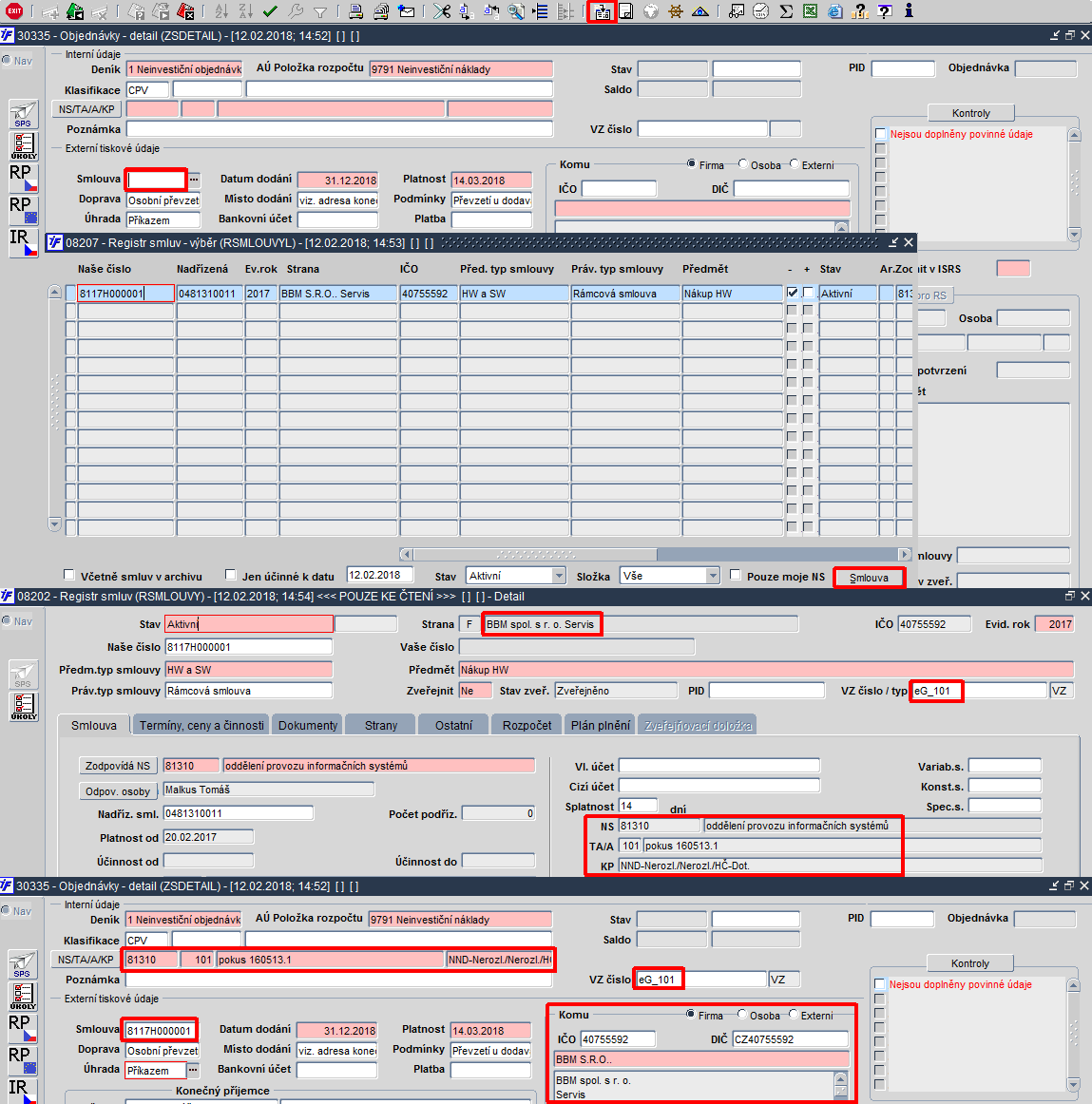Image resolution: width=1092 pixels, height=1104 pixels.
Task: Click 'Kontroly' button in bottom Objednávky window
Action: click(x=970, y=963)
